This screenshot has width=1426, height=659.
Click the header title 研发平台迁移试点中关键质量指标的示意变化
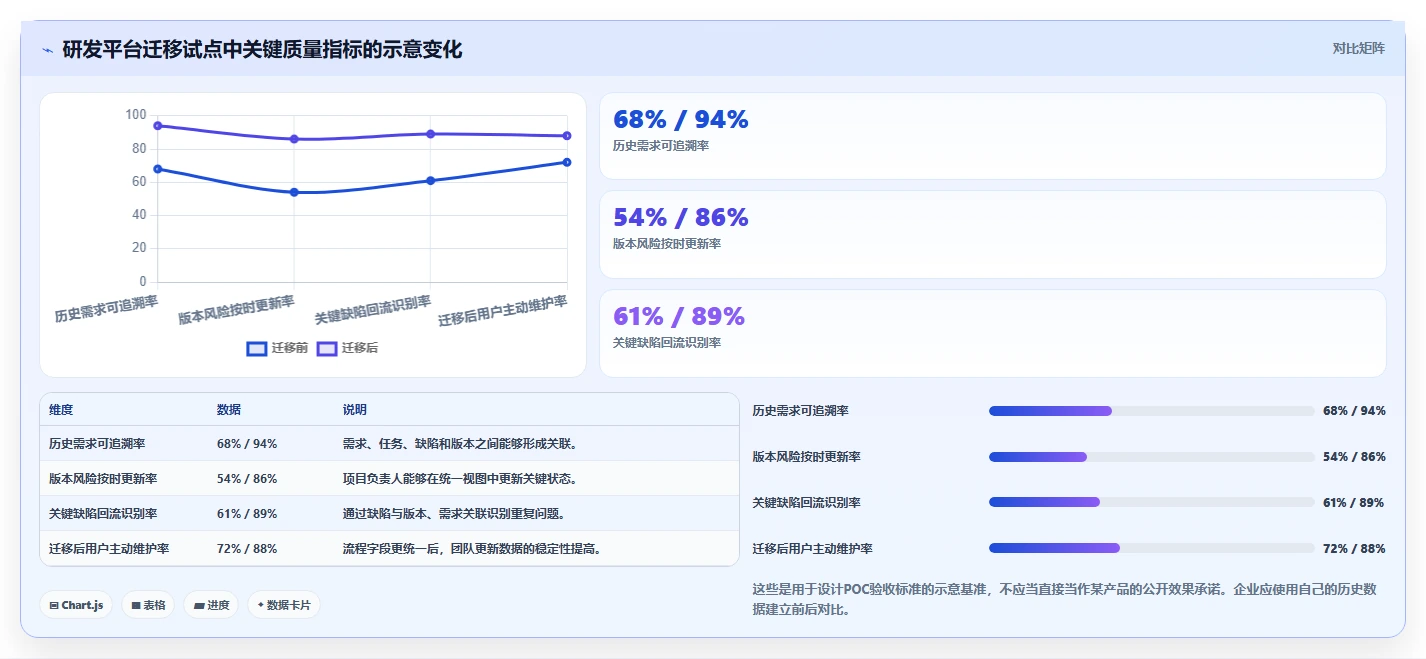point(262,49)
